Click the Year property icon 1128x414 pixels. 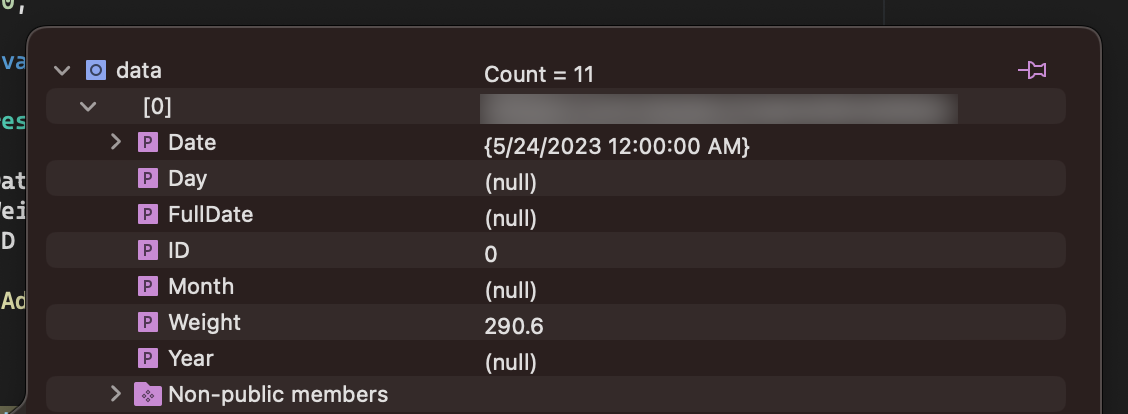148,359
